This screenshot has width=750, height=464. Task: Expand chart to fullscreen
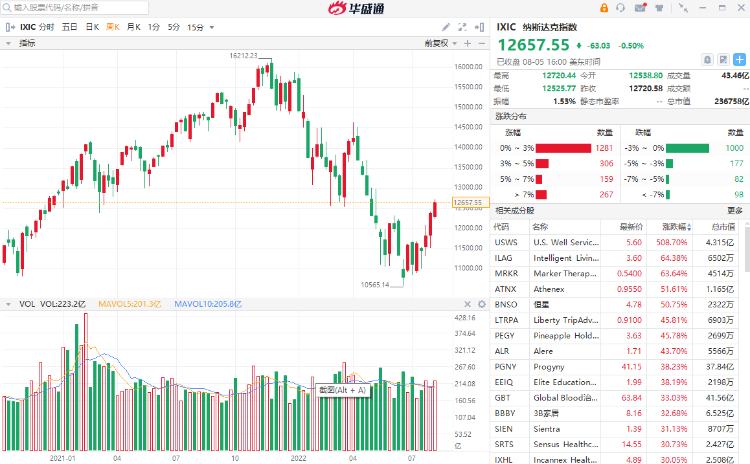coord(462,27)
